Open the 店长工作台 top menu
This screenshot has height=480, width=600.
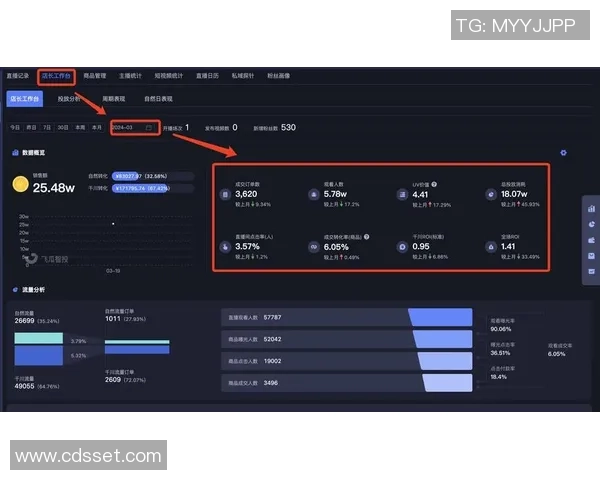pos(56,75)
